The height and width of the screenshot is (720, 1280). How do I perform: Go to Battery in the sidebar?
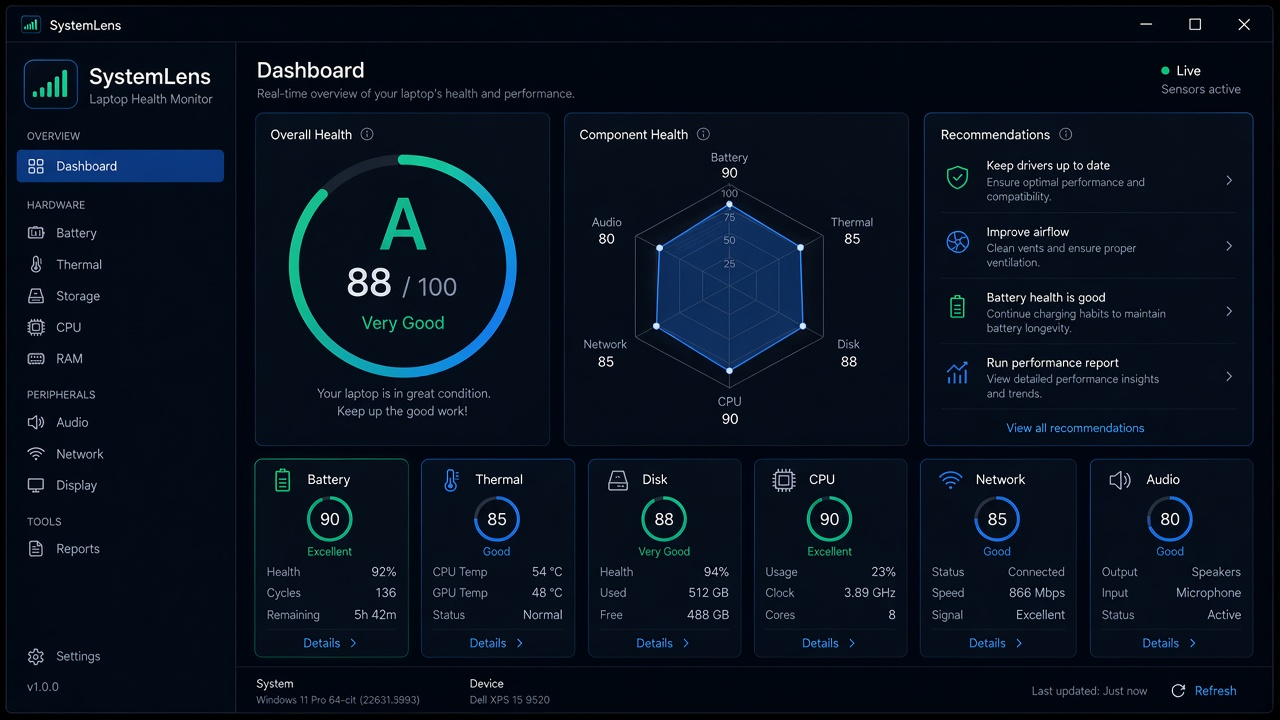tap(120, 233)
